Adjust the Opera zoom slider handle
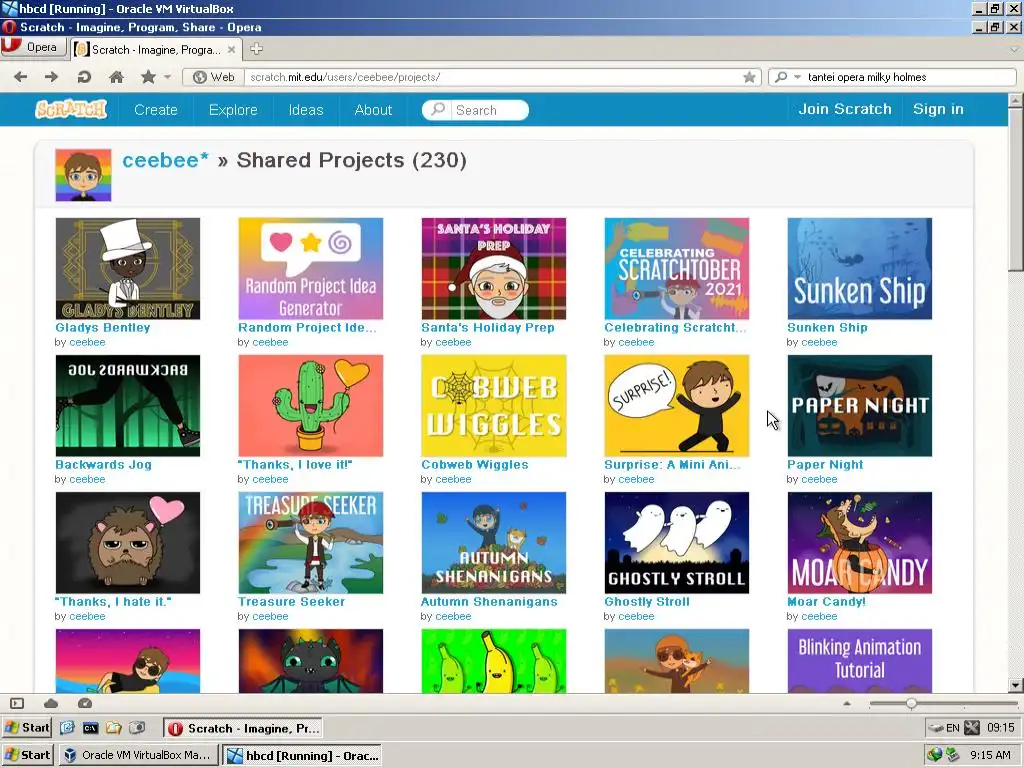 pos(911,703)
